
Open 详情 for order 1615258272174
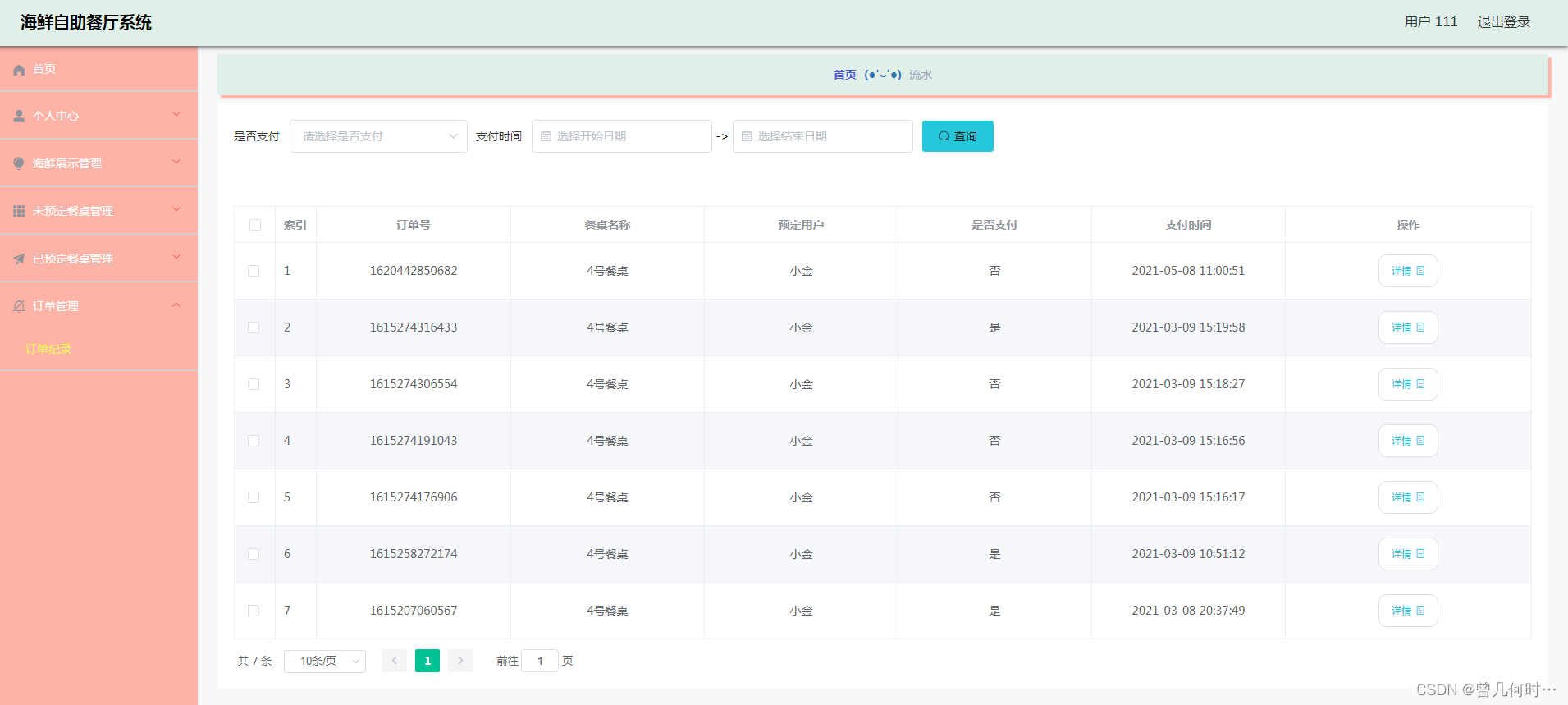click(1408, 554)
